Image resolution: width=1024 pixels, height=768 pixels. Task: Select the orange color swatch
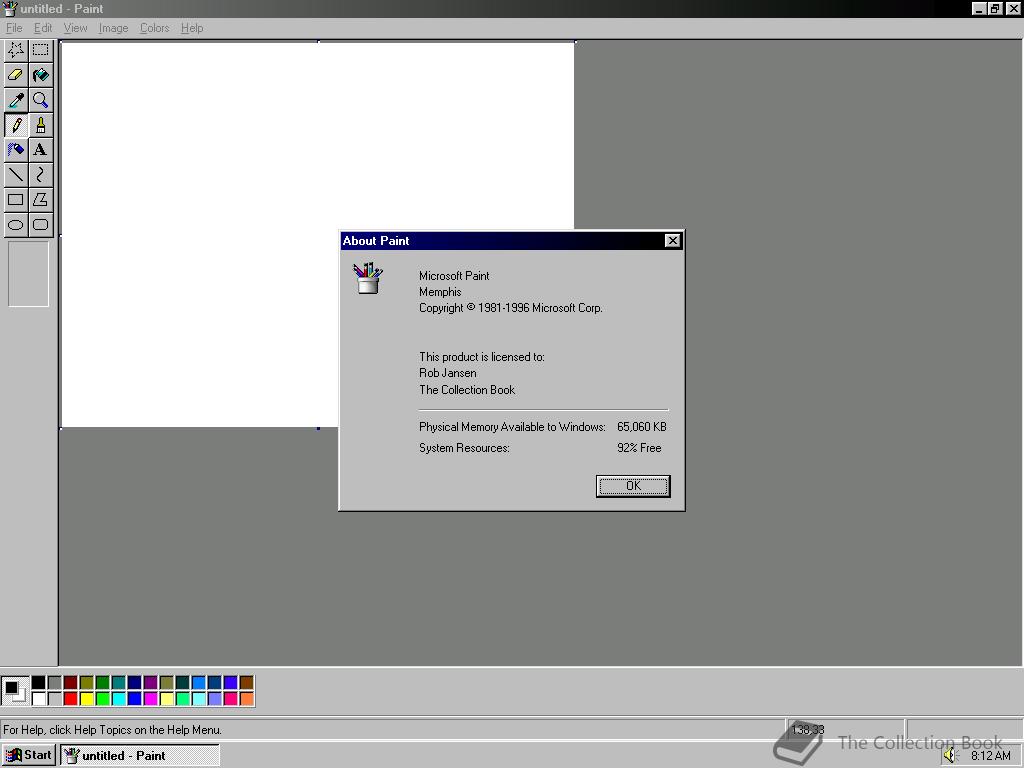(246, 699)
